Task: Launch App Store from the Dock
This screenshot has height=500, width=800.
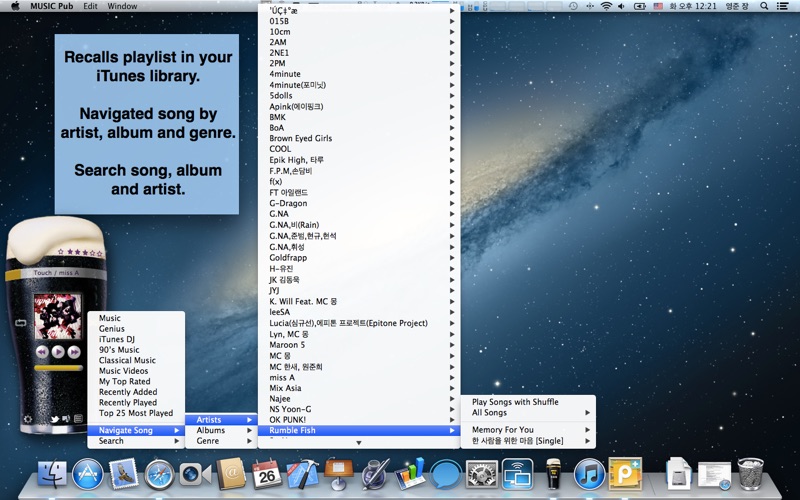Action: coord(88,474)
